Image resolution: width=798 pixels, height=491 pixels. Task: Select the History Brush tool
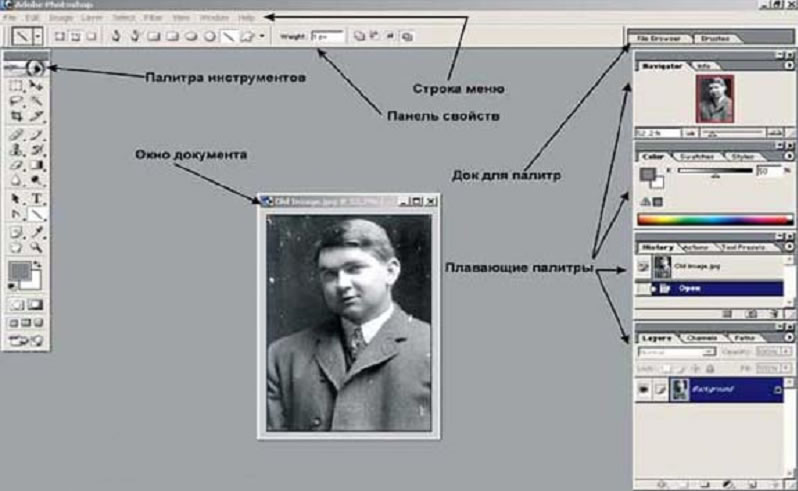(x=36, y=150)
